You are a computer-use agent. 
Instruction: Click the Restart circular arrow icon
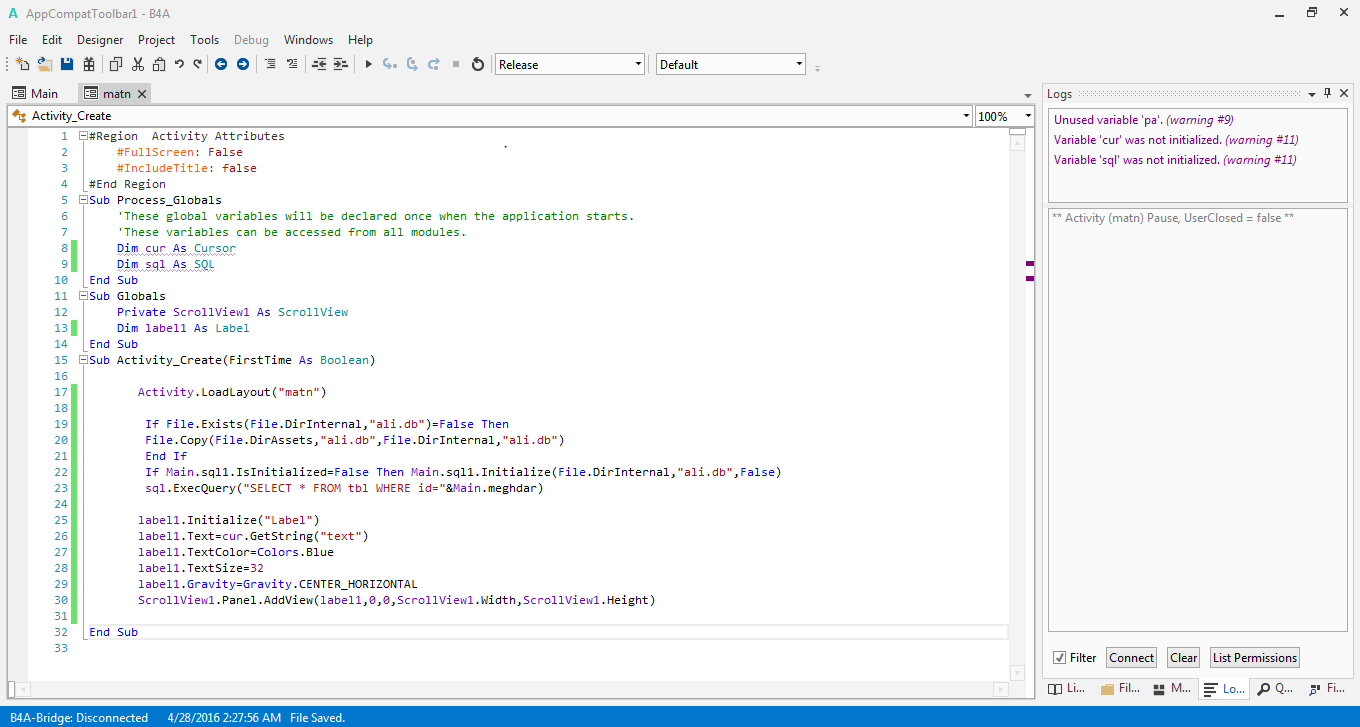(478, 64)
